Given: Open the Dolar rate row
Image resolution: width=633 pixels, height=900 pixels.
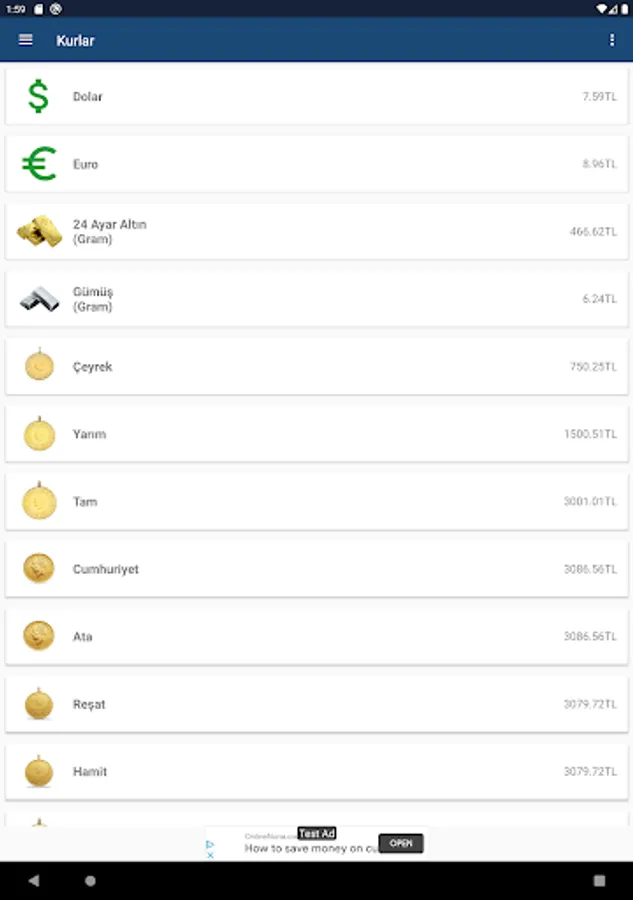Looking at the screenshot, I should coord(317,96).
